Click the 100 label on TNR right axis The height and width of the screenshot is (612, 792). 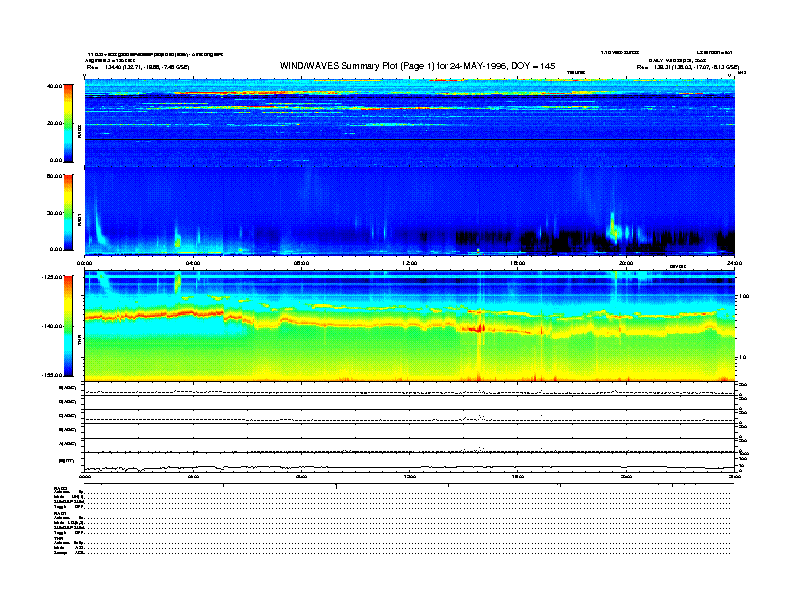point(744,296)
